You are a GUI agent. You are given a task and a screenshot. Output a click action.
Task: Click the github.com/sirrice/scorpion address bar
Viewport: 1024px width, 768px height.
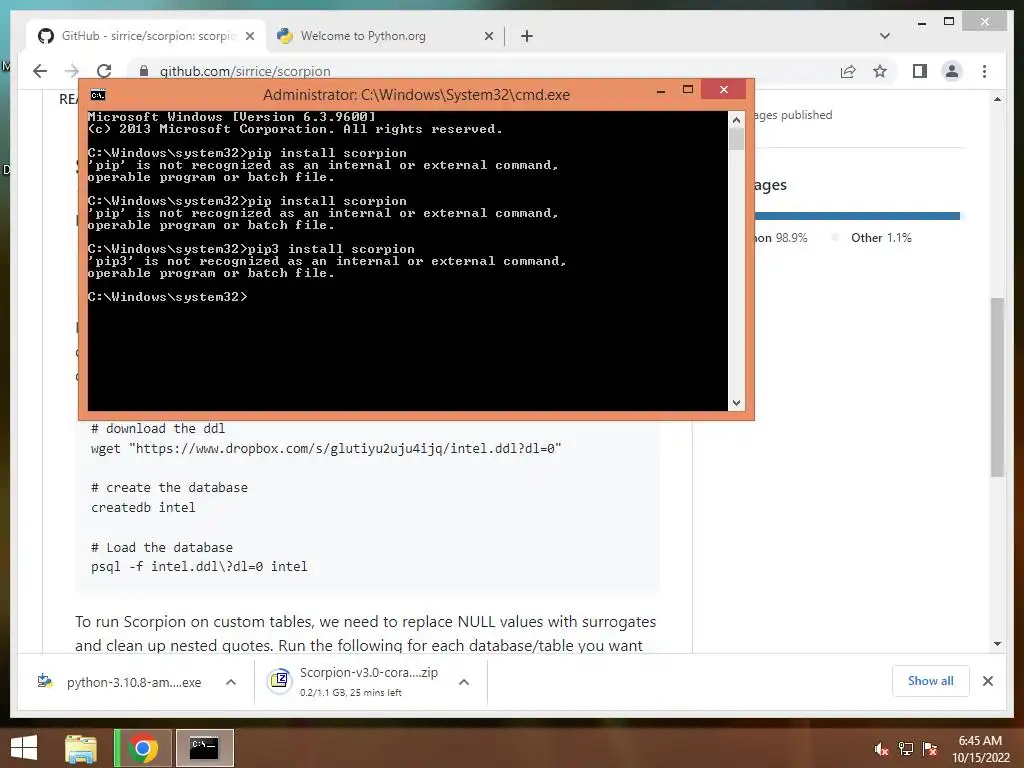[x=483, y=71]
